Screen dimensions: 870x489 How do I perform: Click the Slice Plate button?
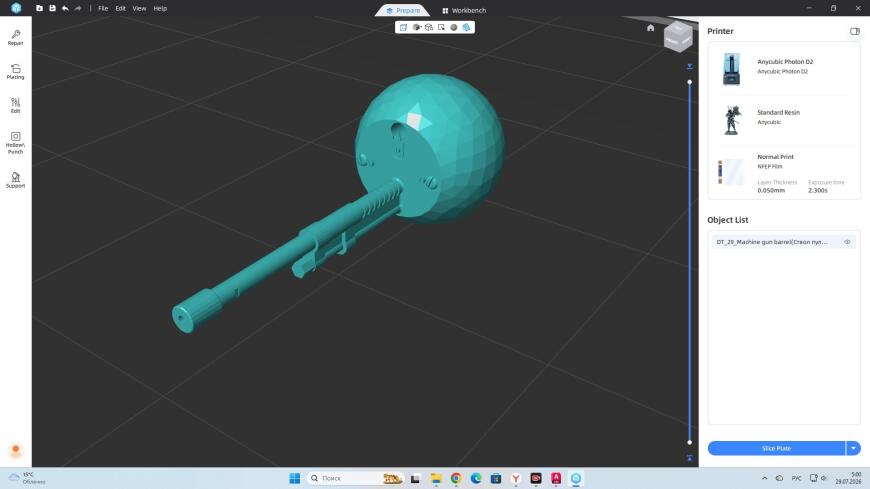pos(776,448)
